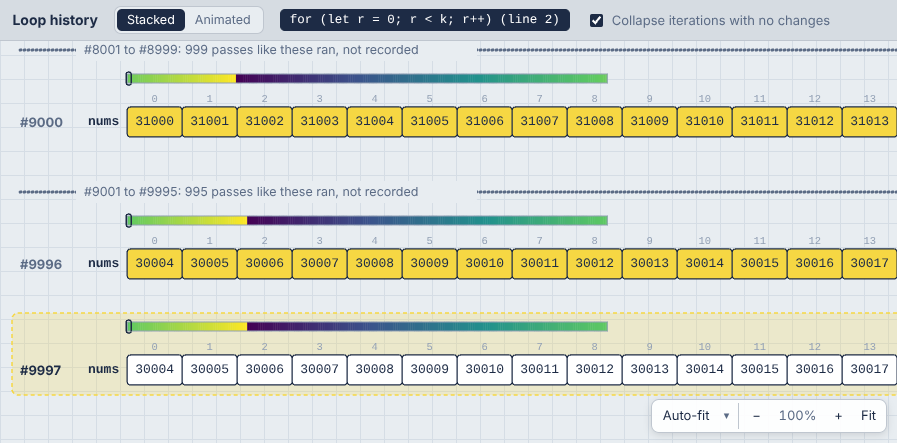897x443 pixels.
Task: Zoom out with the minus button
Action: tap(756, 416)
